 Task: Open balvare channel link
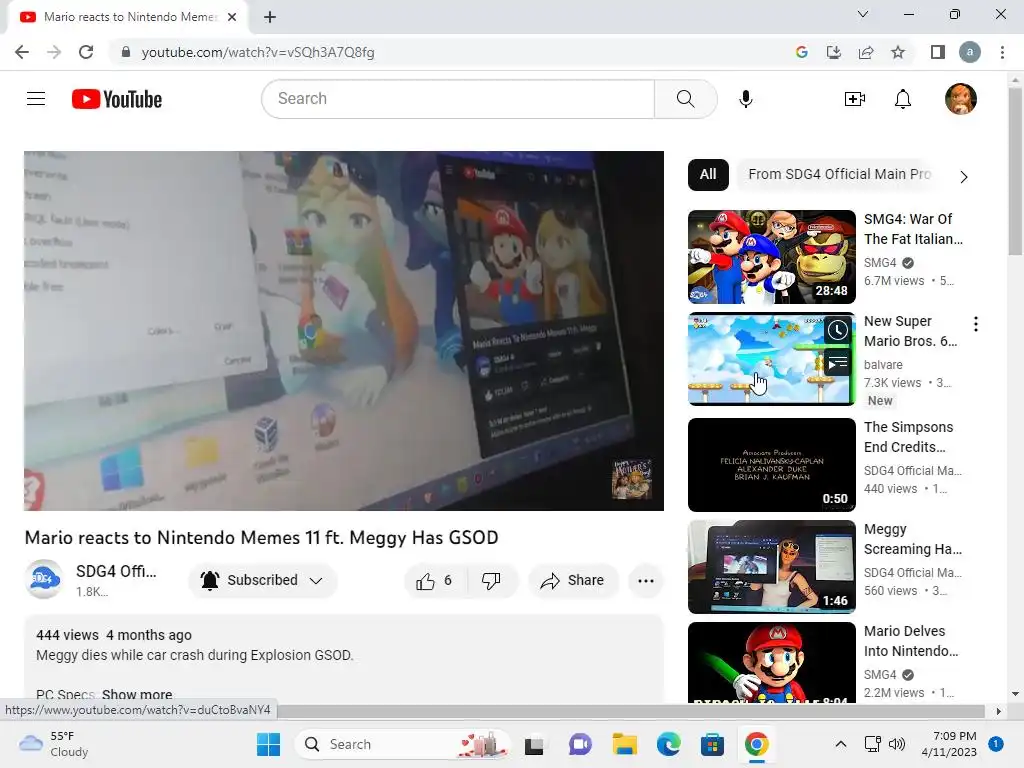(x=883, y=364)
